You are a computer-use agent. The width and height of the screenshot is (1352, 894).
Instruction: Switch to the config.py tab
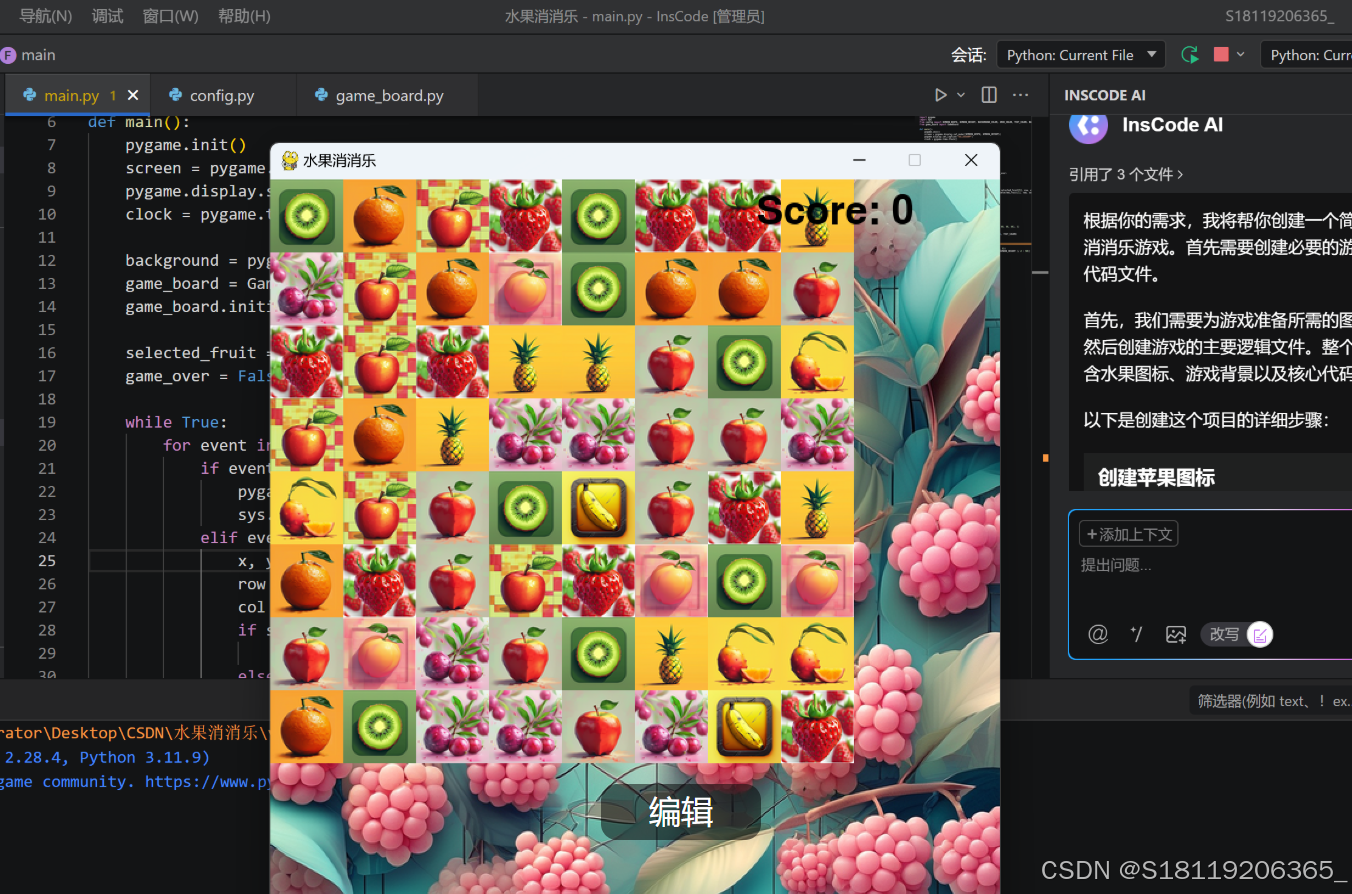click(x=224, y=94)
